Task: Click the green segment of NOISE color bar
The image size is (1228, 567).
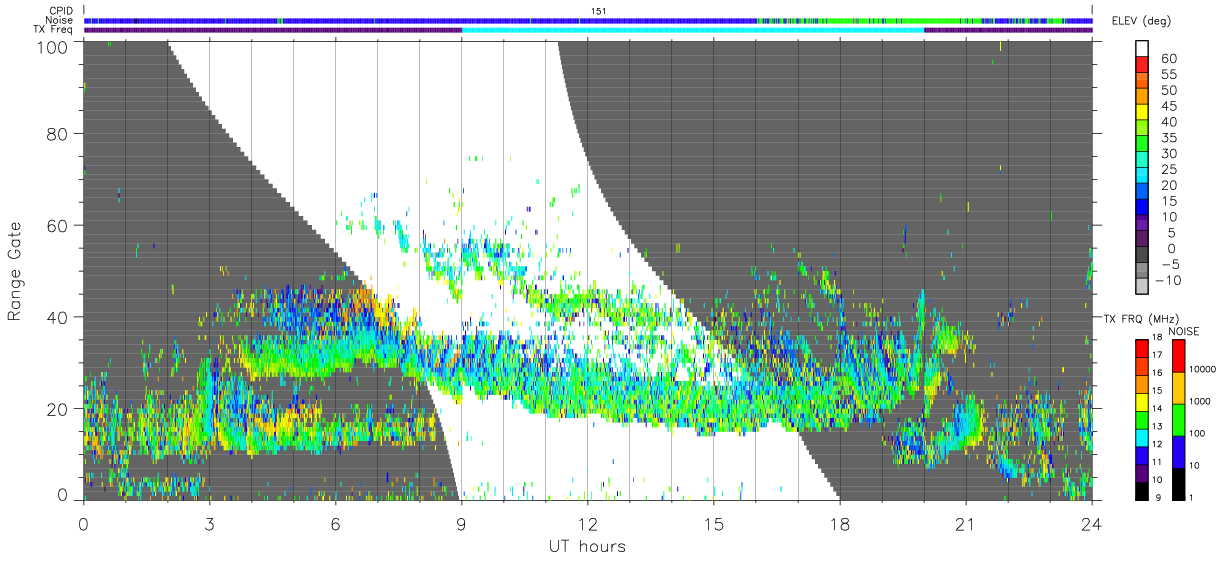Action: (x=1179, y=420)
